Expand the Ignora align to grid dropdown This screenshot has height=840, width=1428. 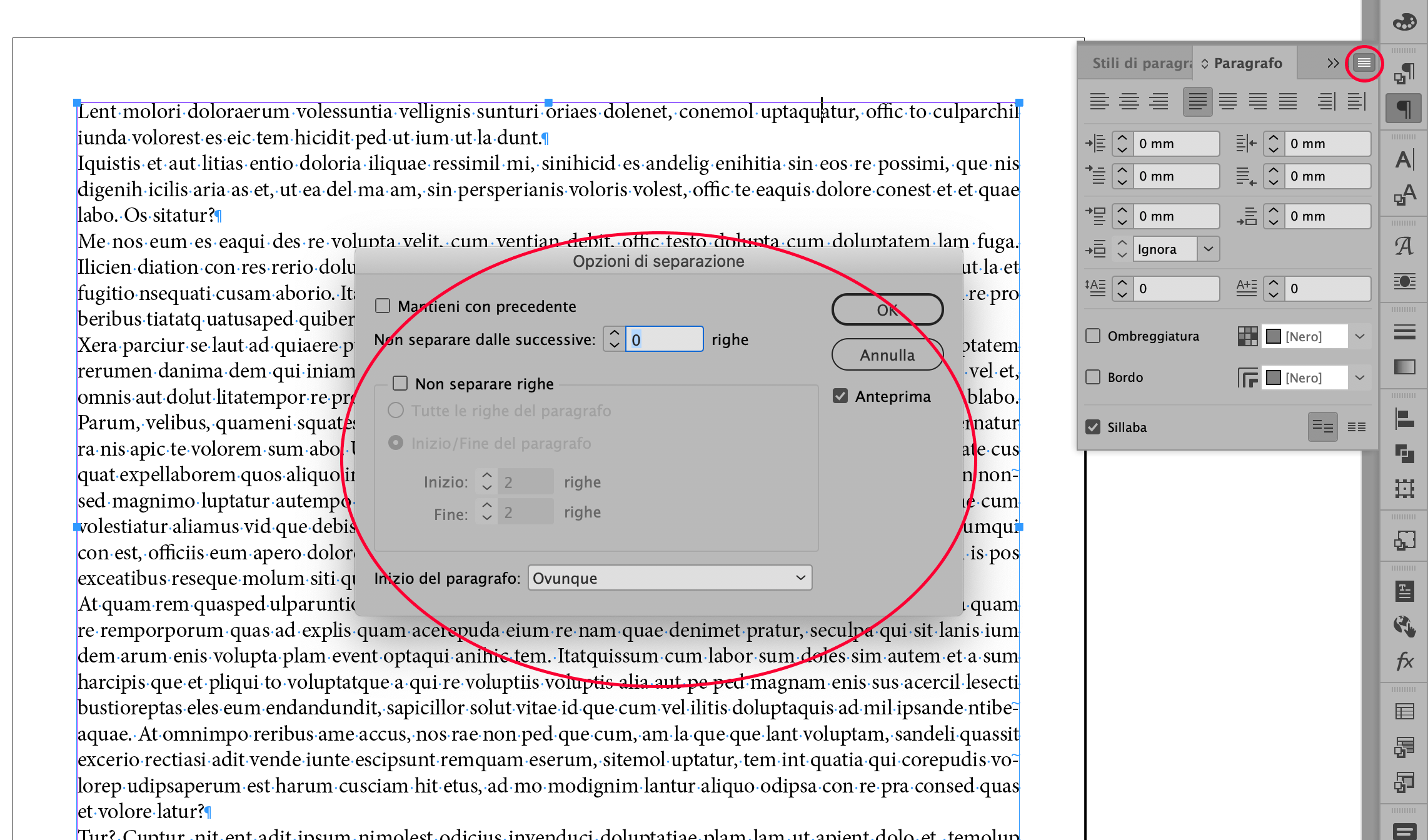(x=1209, y=249)
